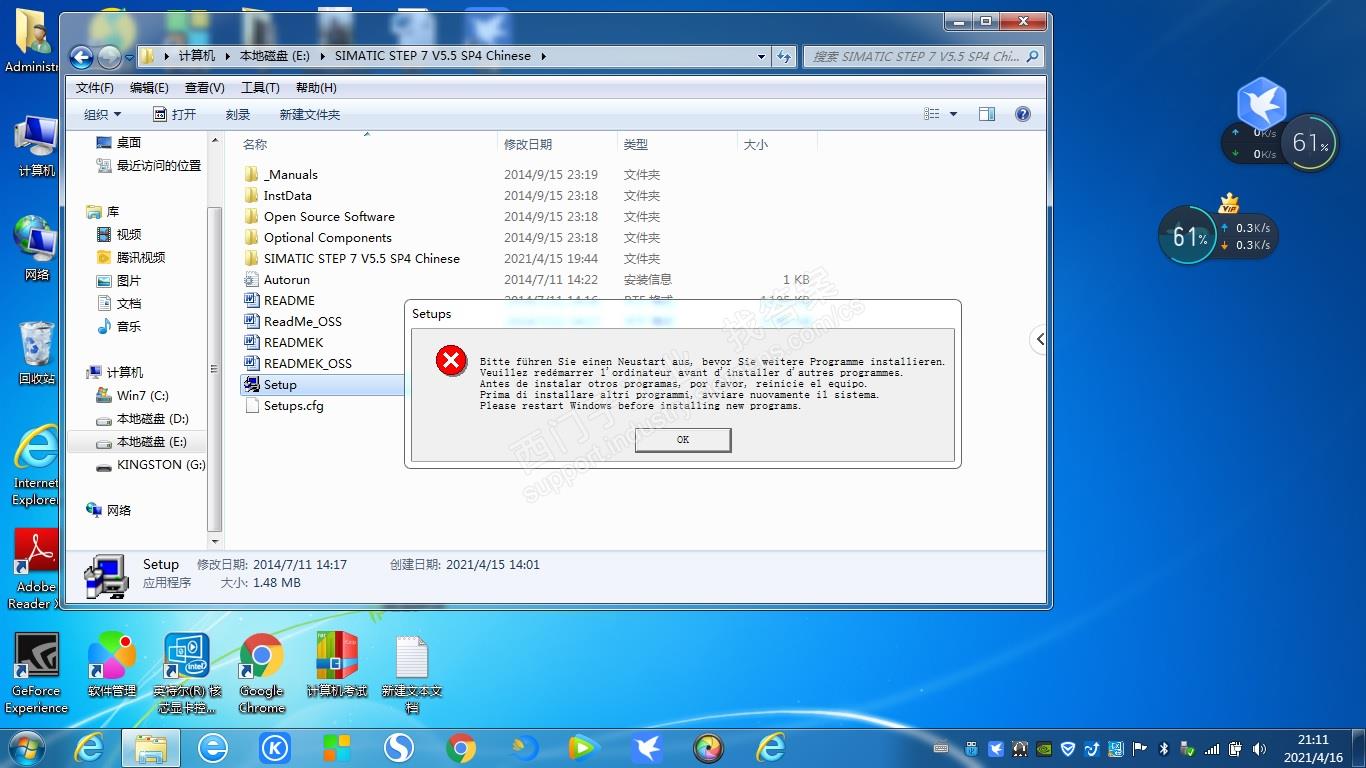Open the 工具(T) menu
Image resolution: width=1366 pixels, height=768 pixels.
pos(260,88)
